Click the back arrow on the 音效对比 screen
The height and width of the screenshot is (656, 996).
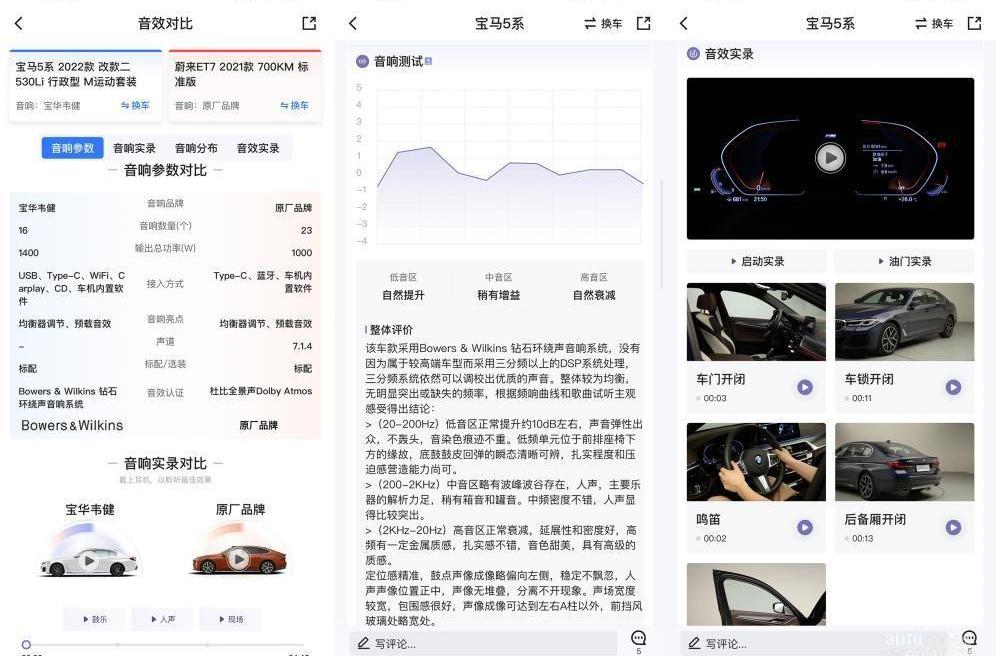(19, 22)
